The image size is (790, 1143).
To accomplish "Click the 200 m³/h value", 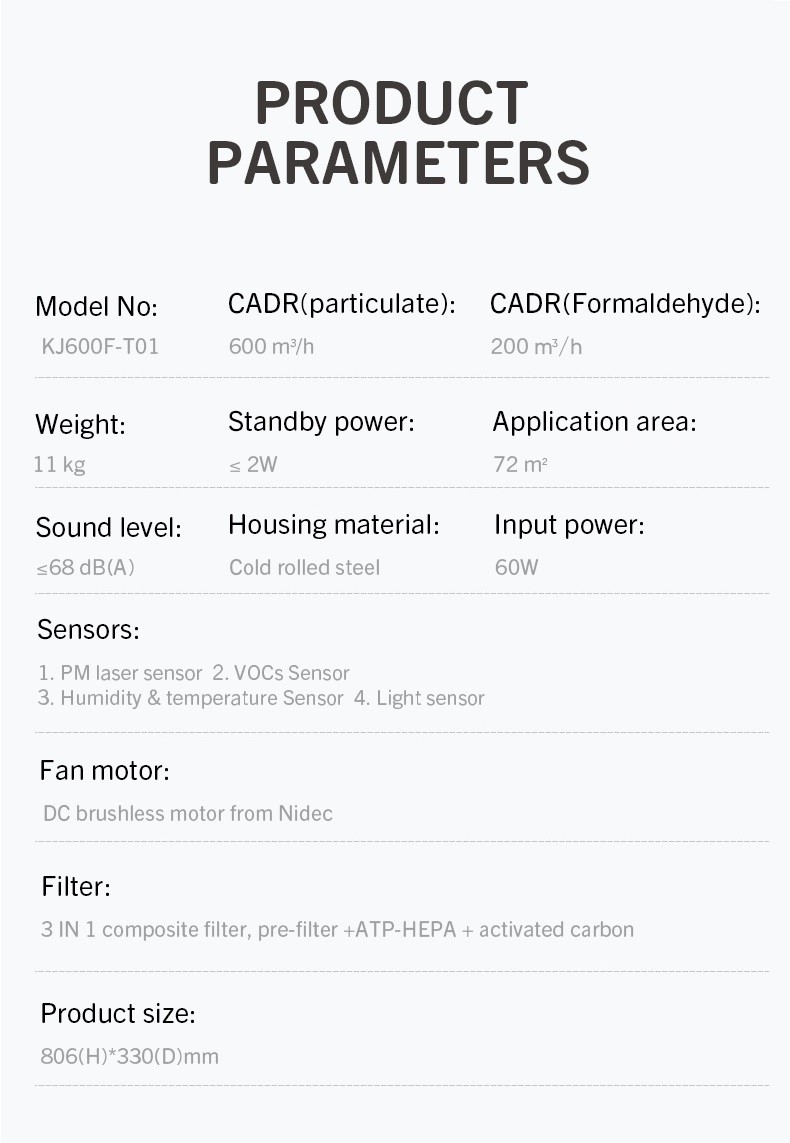I will [536, 346].
